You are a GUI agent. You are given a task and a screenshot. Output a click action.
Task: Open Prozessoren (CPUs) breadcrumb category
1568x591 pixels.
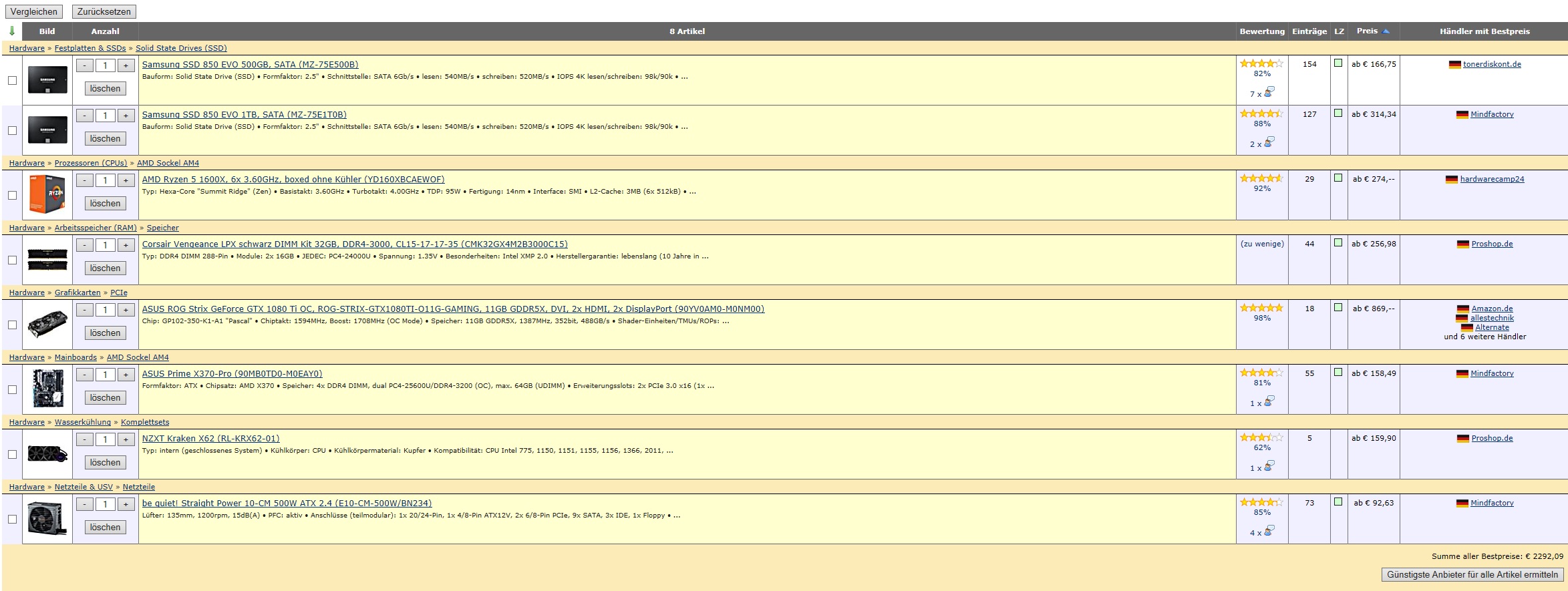91,163
